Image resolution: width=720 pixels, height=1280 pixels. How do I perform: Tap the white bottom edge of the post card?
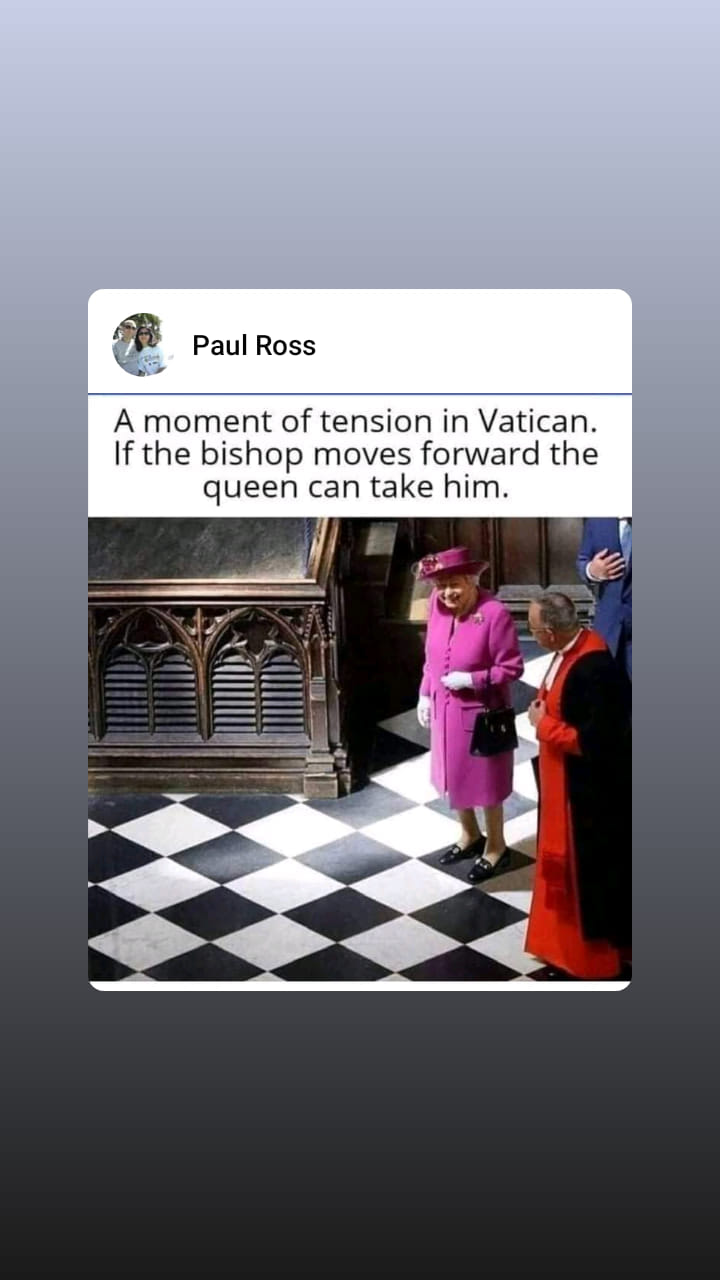pyautogui.click(x=360, y=986)
